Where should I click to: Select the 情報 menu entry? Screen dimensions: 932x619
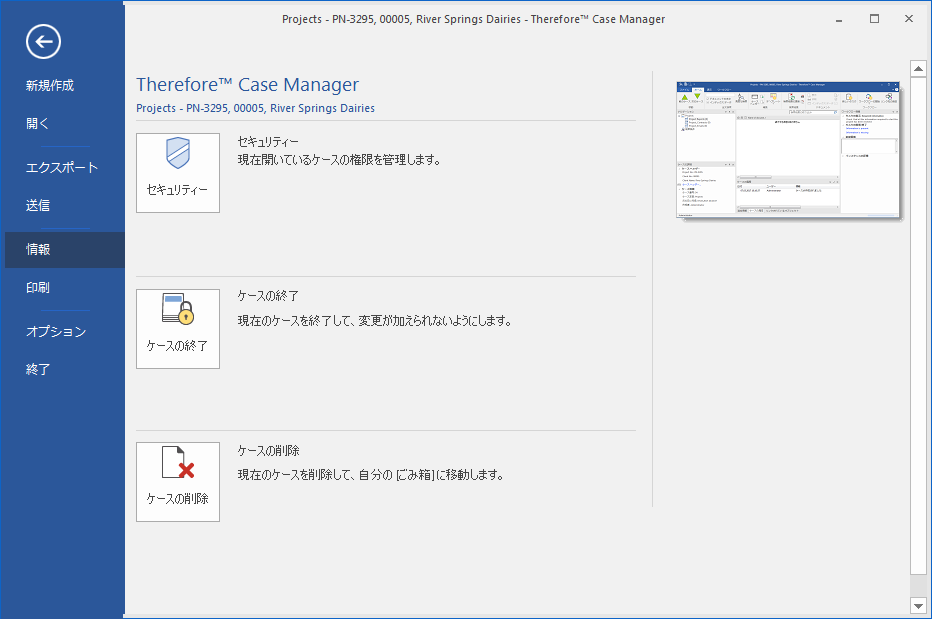(65, 250)
